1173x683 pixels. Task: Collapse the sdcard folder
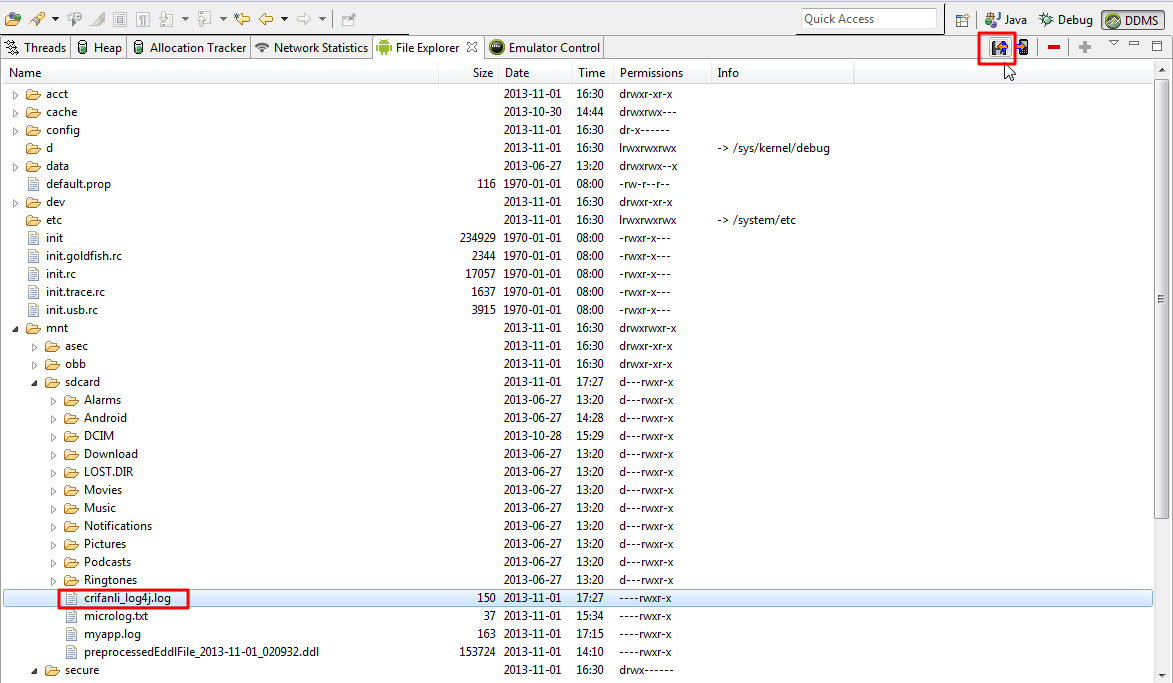click(34, 382)
